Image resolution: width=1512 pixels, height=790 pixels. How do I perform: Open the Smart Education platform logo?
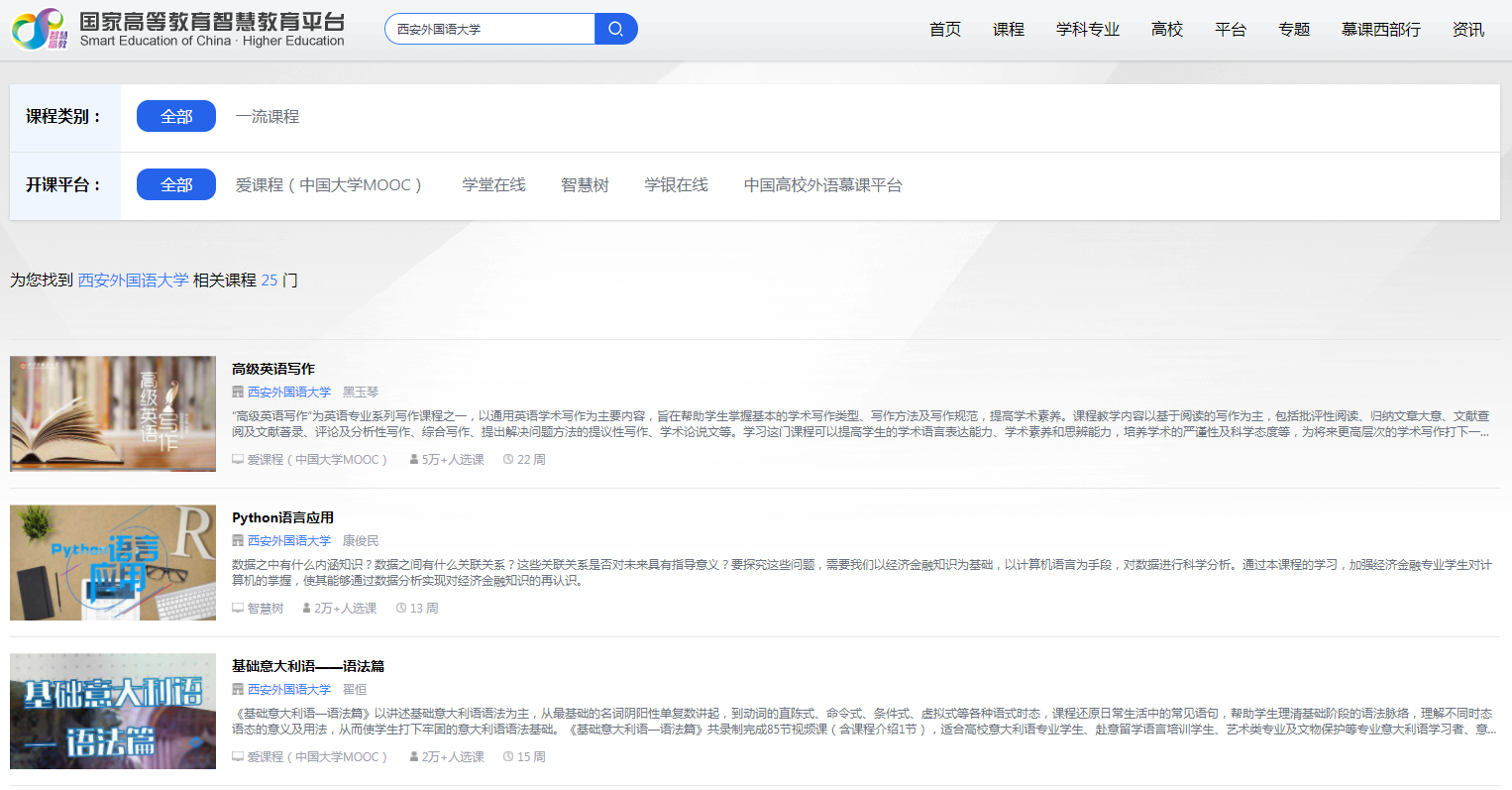pos(178,29)
